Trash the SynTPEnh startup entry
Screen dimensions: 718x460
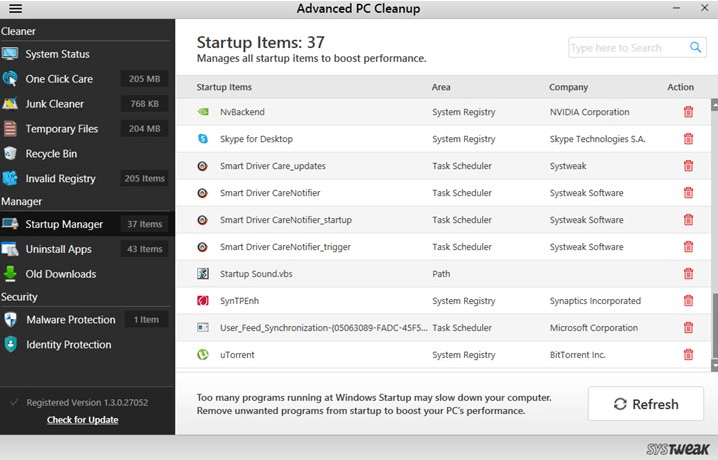click(688, 301)
